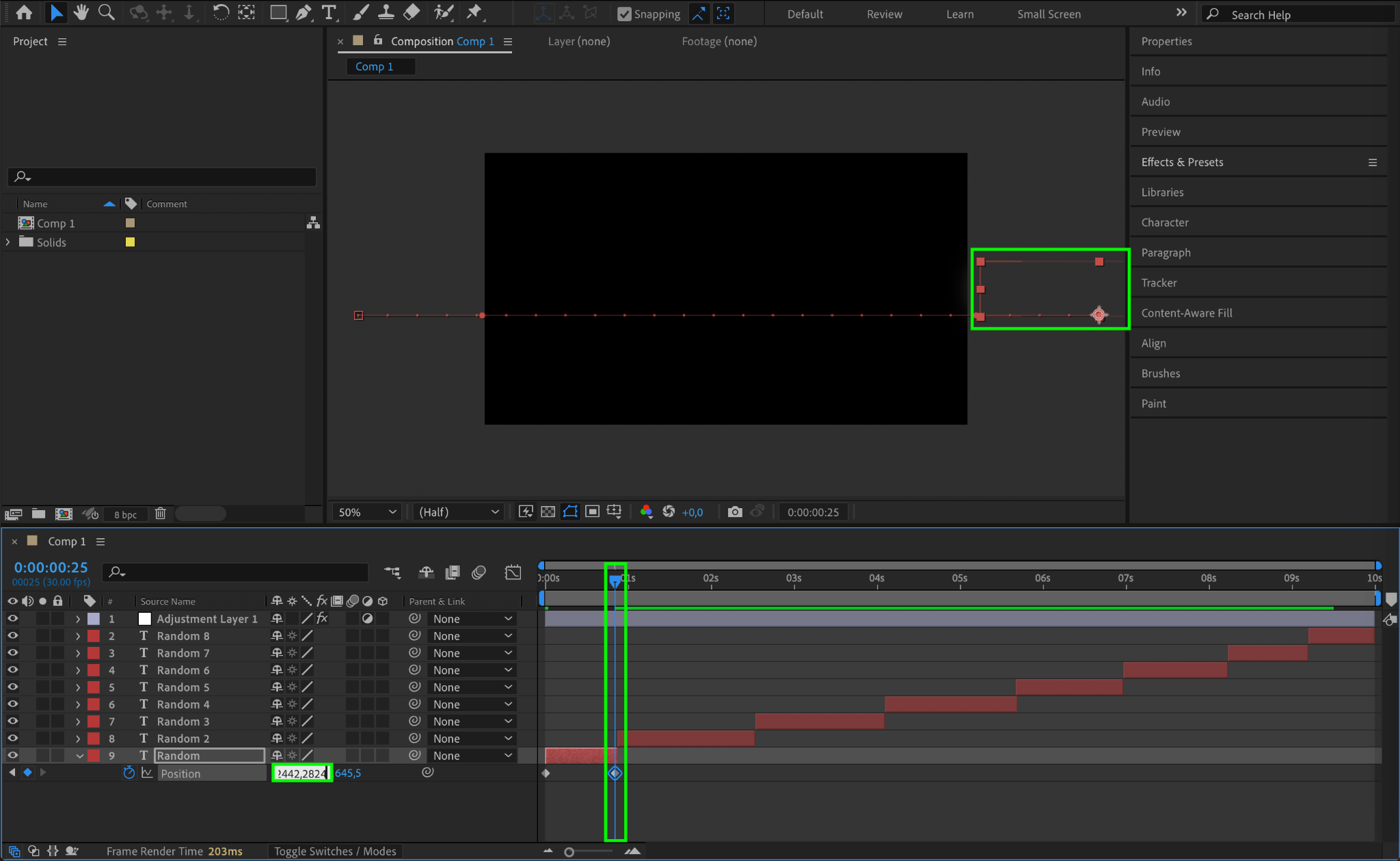Select the Pen tool
This screenshot has width=1400, height=861.
tap(304, 12)
